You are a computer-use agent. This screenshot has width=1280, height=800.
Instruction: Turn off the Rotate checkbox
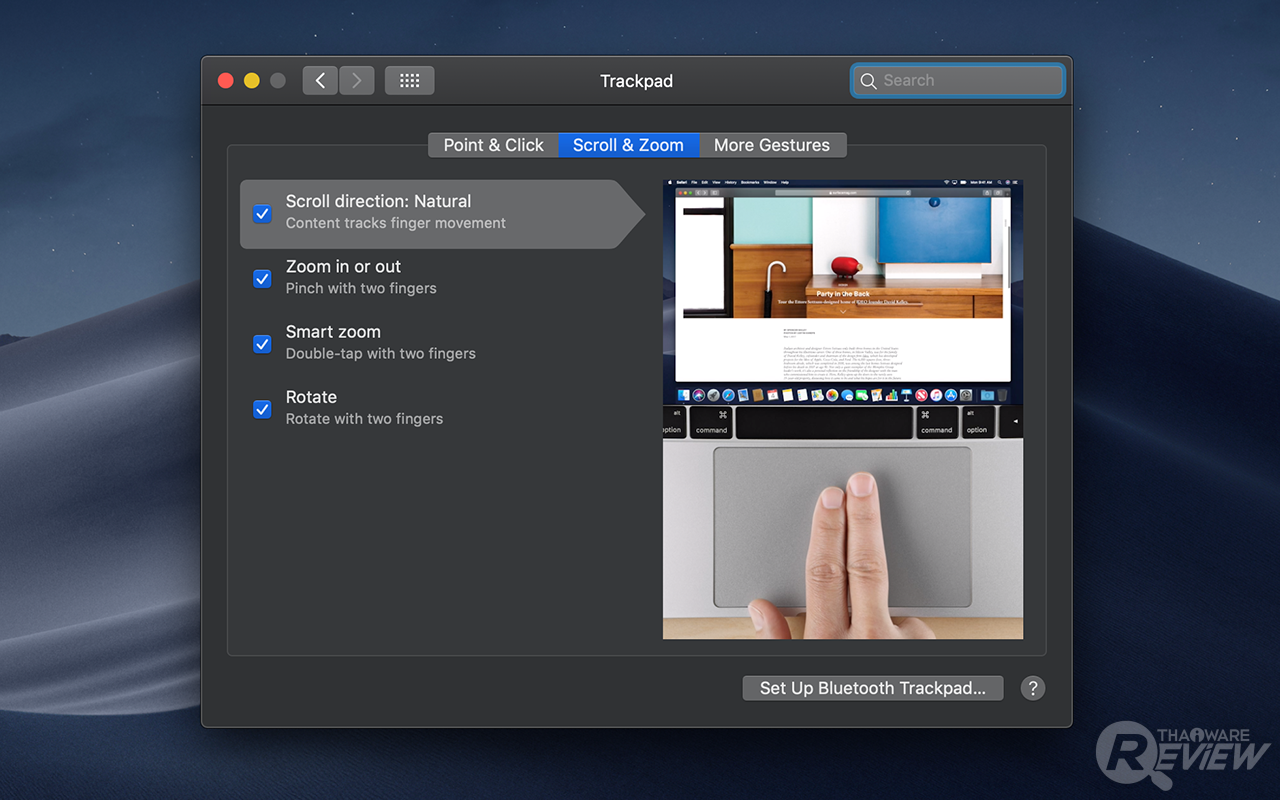pyautogui.click(x=262, y=409)
